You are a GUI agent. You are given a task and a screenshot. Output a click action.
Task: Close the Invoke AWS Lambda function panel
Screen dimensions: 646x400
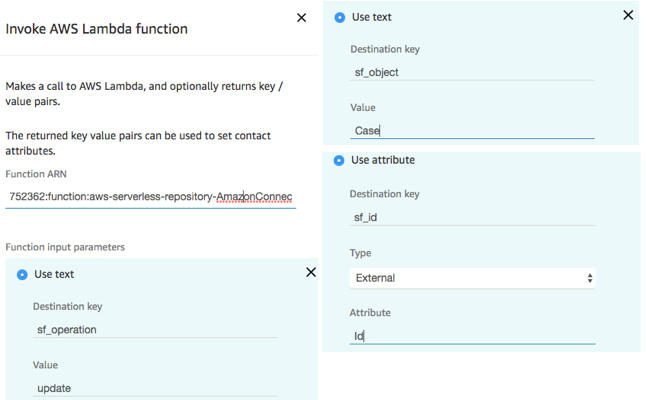302,18
